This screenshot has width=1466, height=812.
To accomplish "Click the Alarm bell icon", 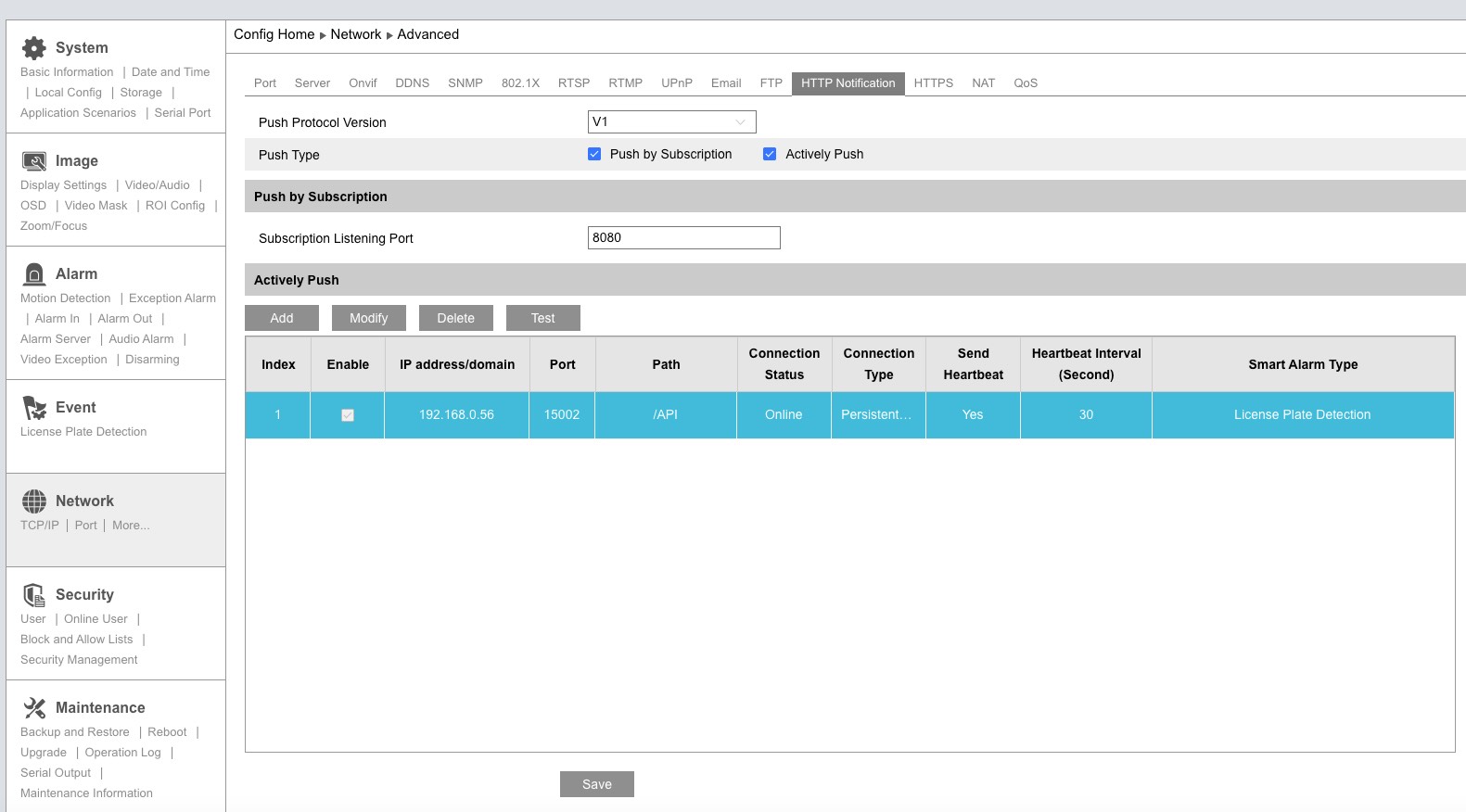I will coord(34,273).
